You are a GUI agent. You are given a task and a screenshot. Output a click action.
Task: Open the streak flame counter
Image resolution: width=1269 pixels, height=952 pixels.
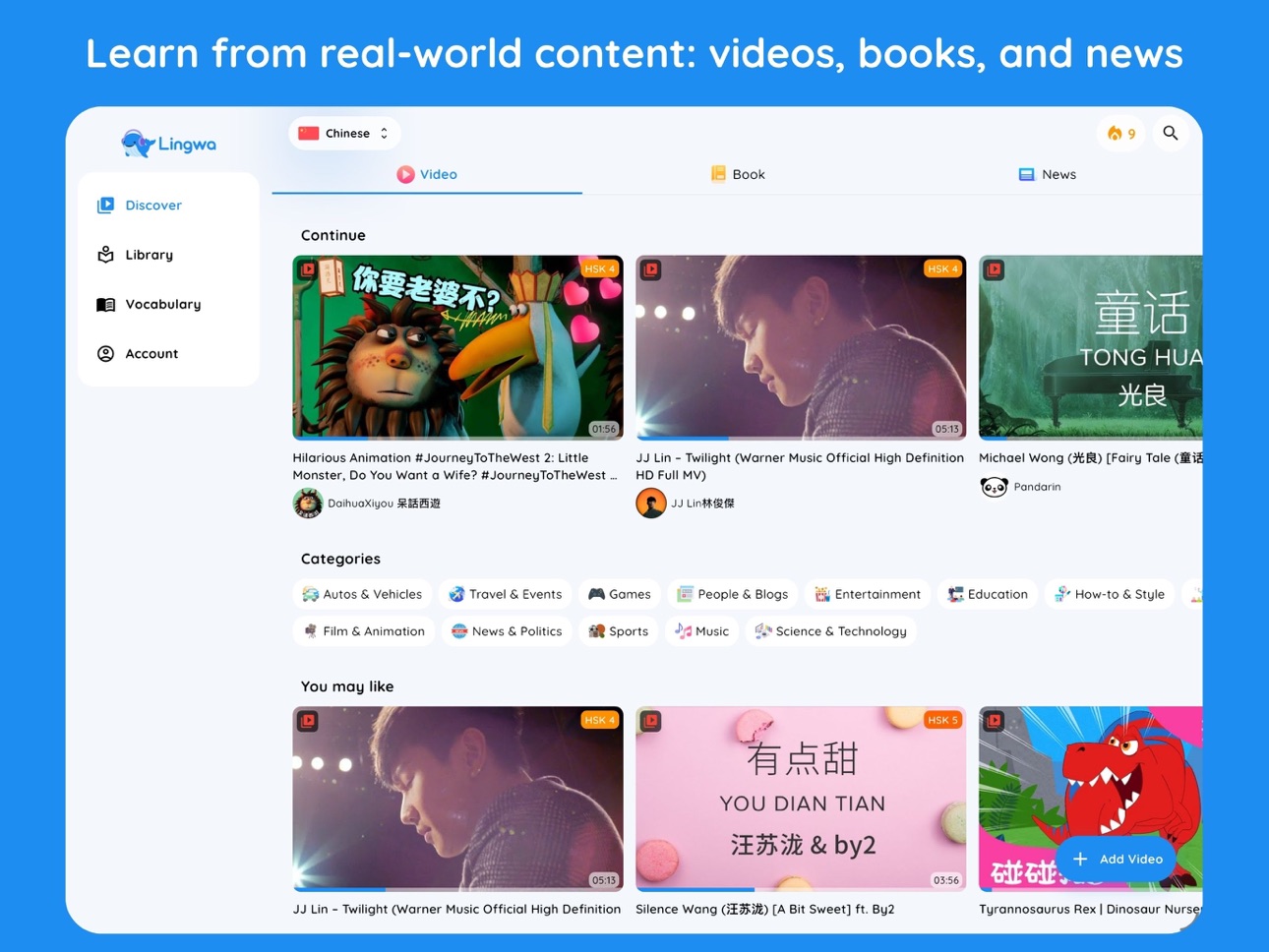1120,133
